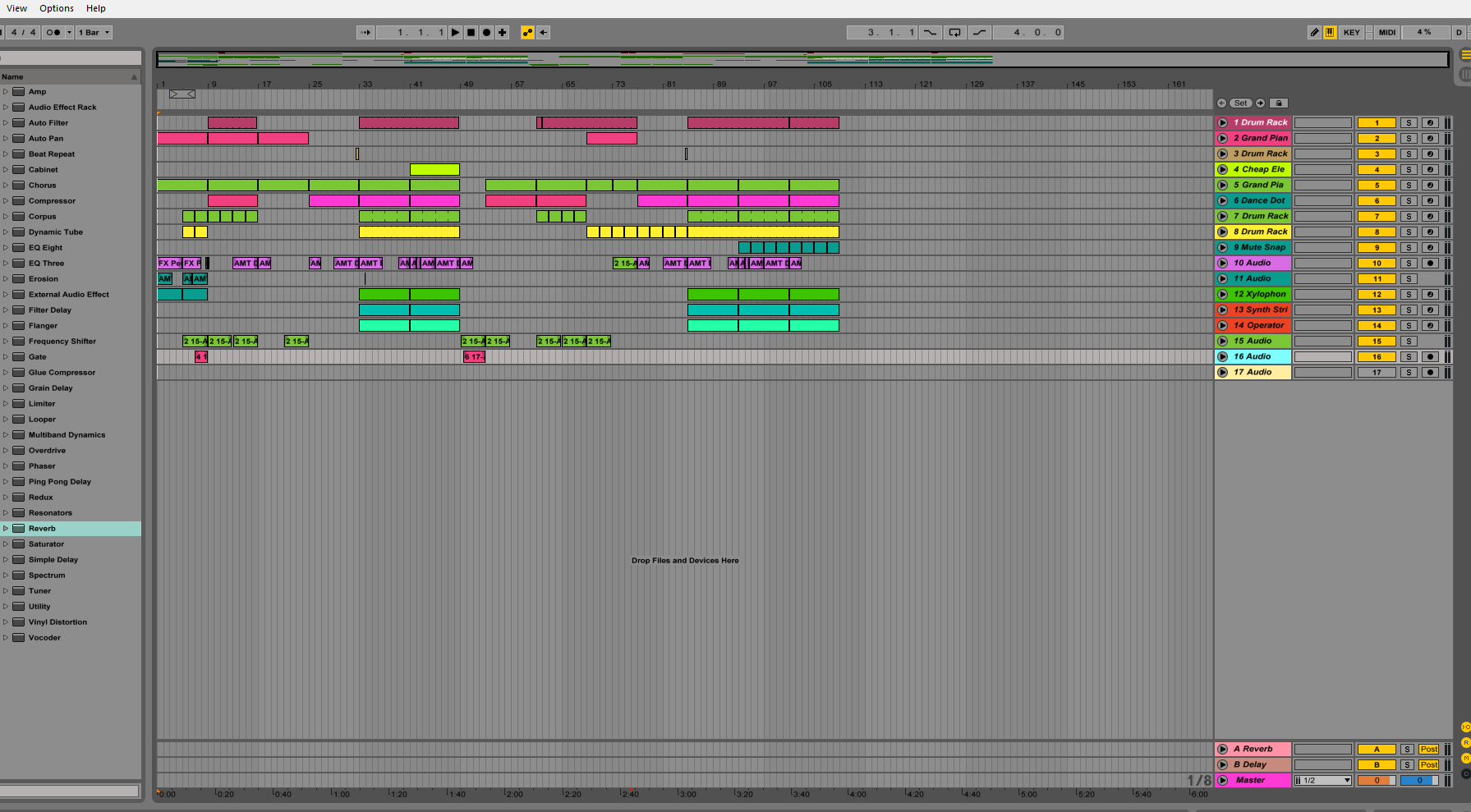
Task: Toggle the Follow playback button
Action: 365,33
